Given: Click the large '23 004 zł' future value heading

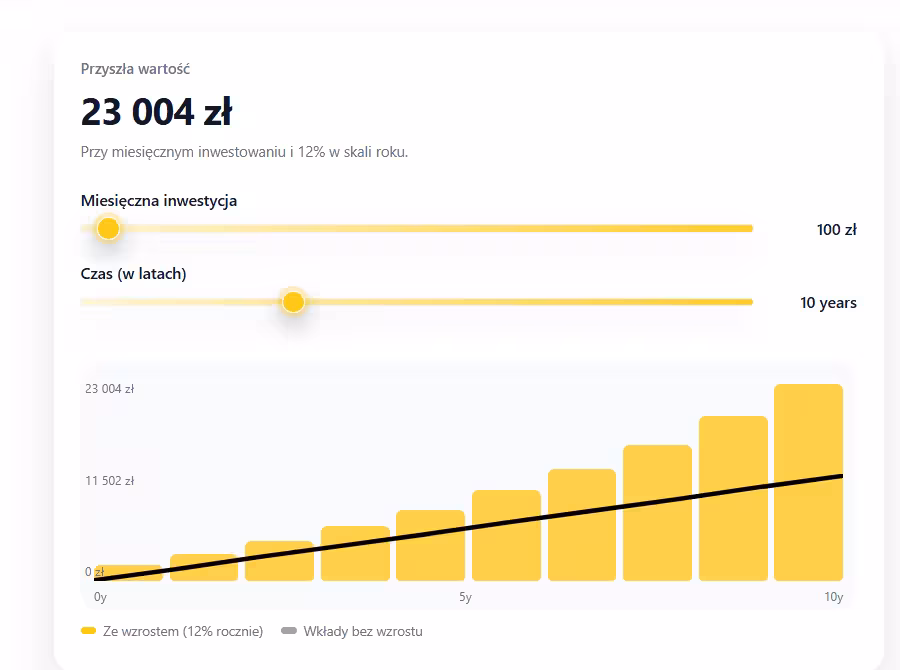Looking at the screenshot, I should pyautogui.click(x=156, y=112).
